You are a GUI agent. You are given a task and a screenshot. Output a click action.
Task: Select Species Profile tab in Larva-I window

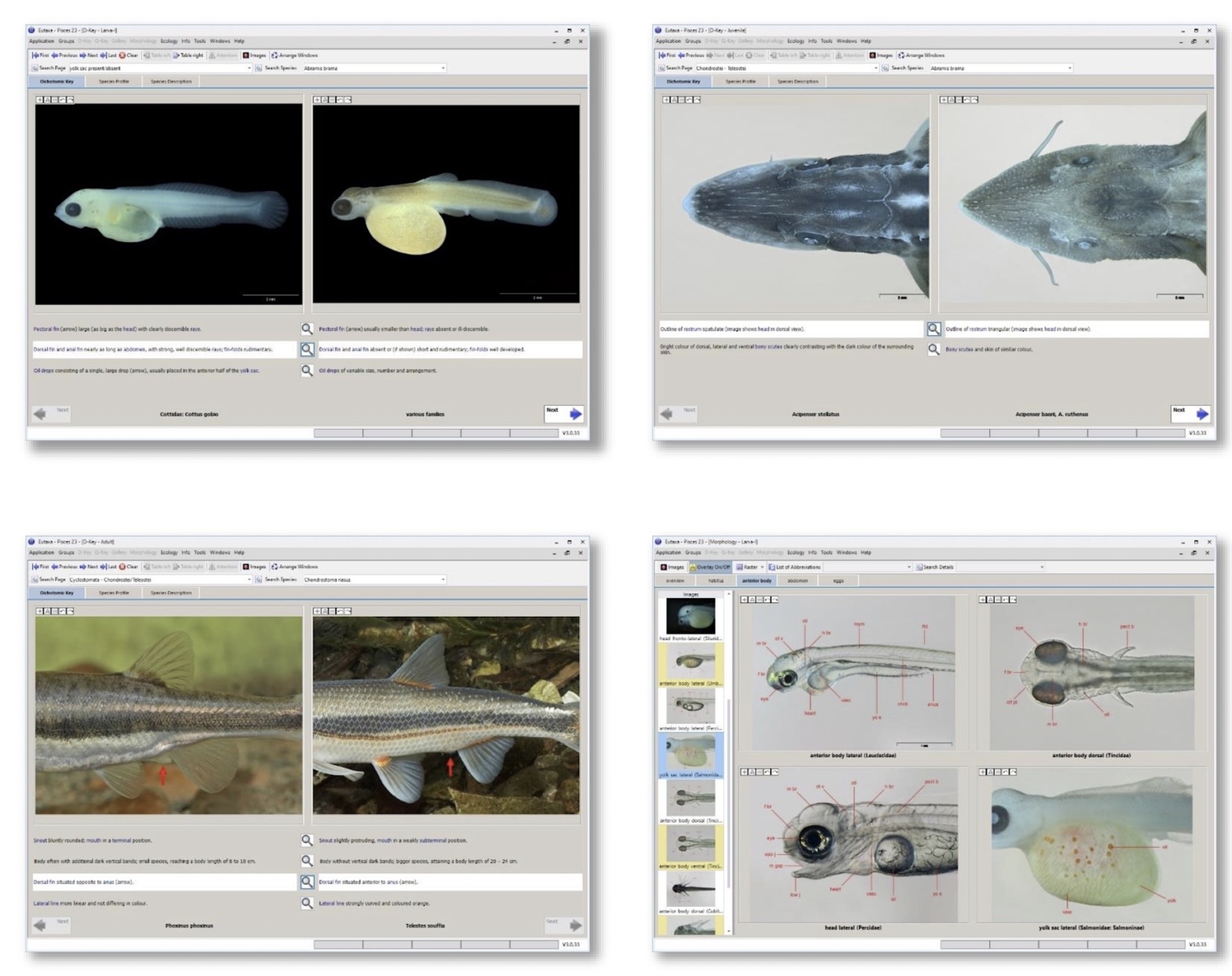(114, 81)
